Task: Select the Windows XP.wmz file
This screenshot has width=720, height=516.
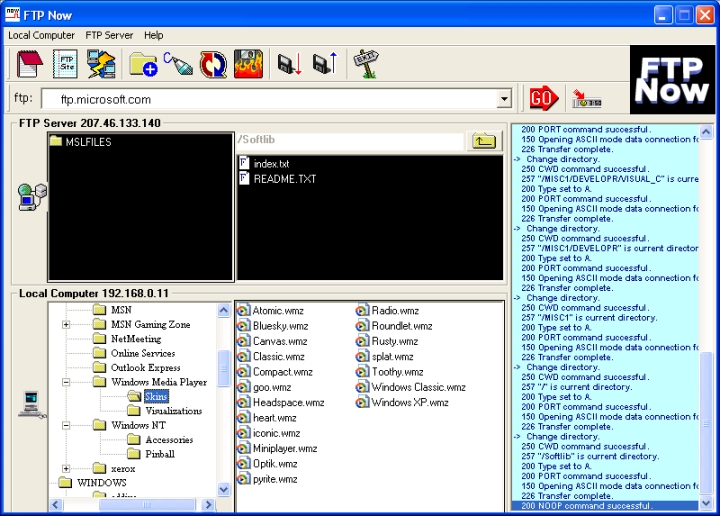Action: (x=403, y=403)
